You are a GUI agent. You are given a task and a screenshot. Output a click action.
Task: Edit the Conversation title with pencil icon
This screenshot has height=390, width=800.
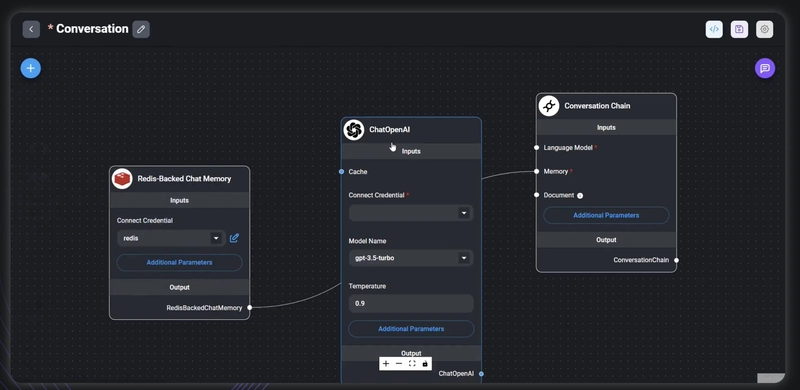[x=141, y=29]
